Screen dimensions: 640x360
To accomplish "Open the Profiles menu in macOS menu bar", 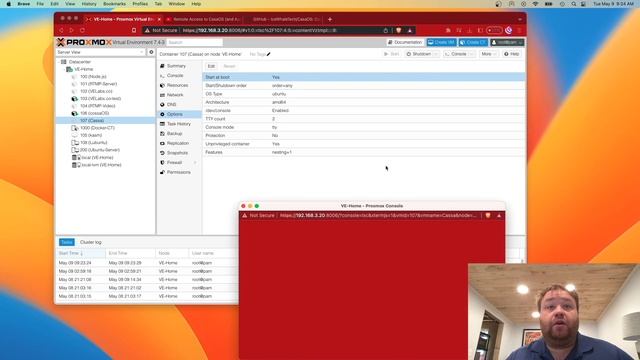I will pyautogui.click(x=140, y=4).
